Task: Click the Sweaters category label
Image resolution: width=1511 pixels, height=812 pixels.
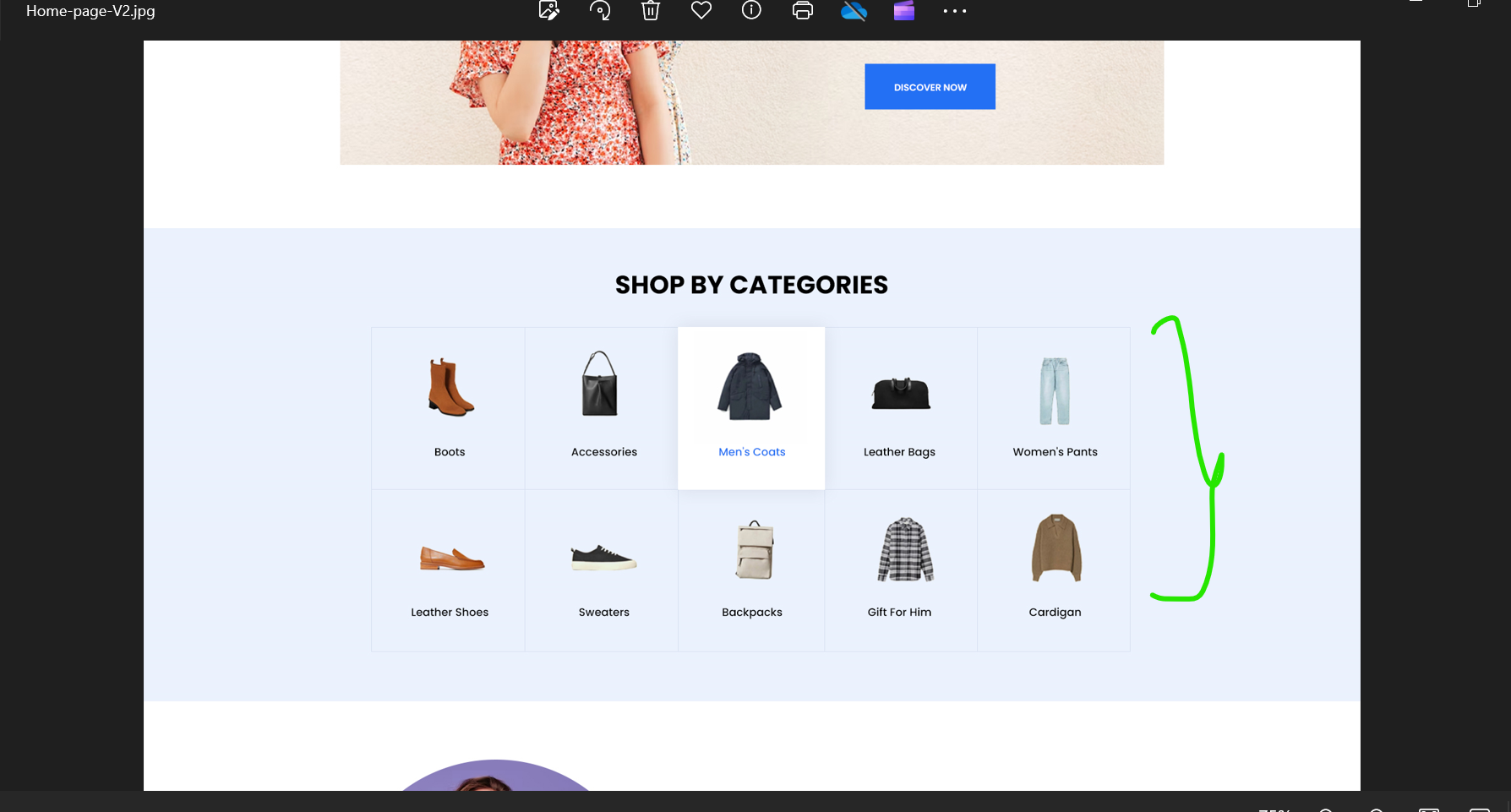Action: click(604, 613)
